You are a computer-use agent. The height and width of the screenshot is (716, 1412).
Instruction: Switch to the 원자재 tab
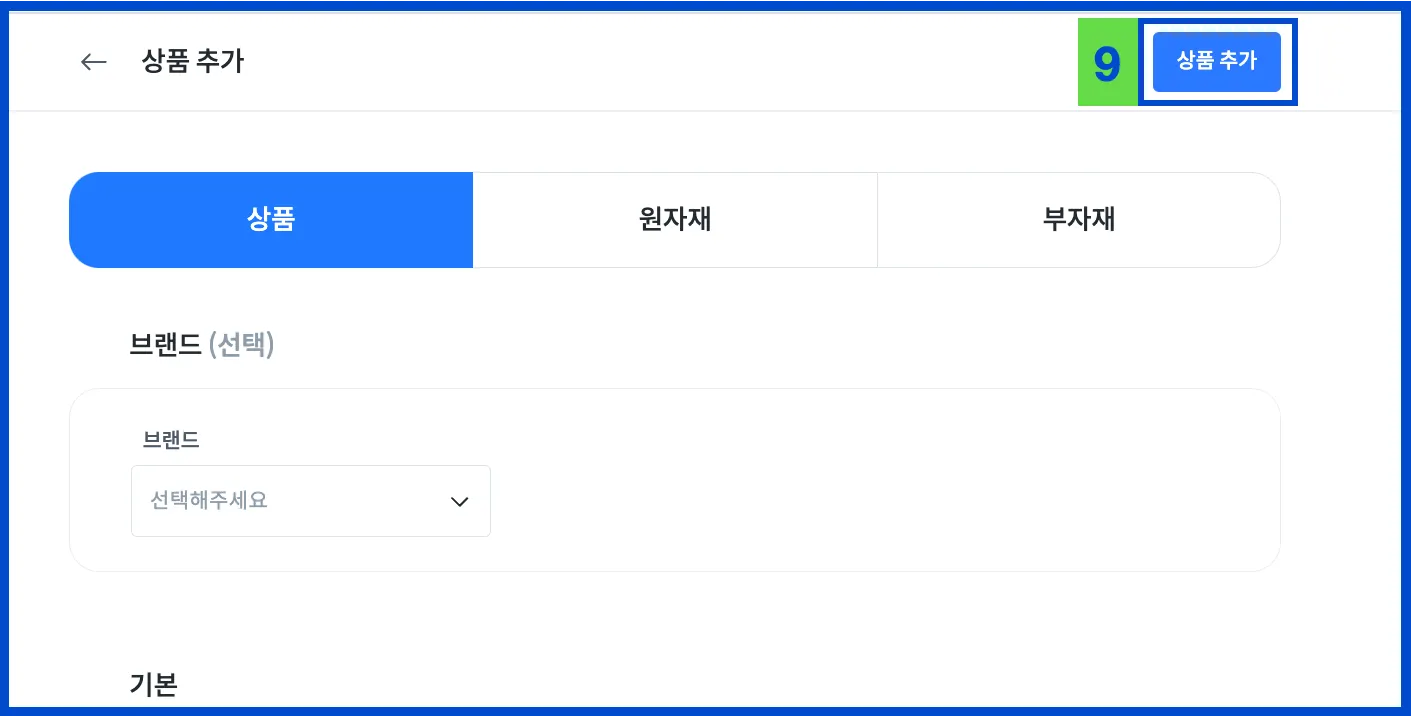(675, 220)
